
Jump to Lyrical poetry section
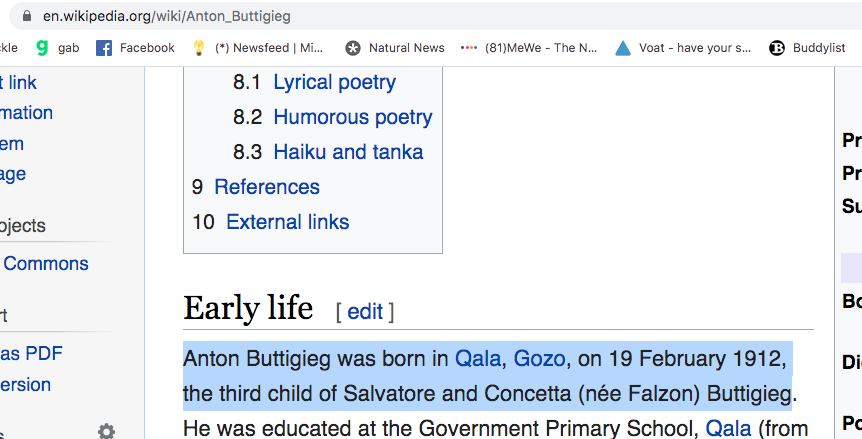tap(334, 82)
